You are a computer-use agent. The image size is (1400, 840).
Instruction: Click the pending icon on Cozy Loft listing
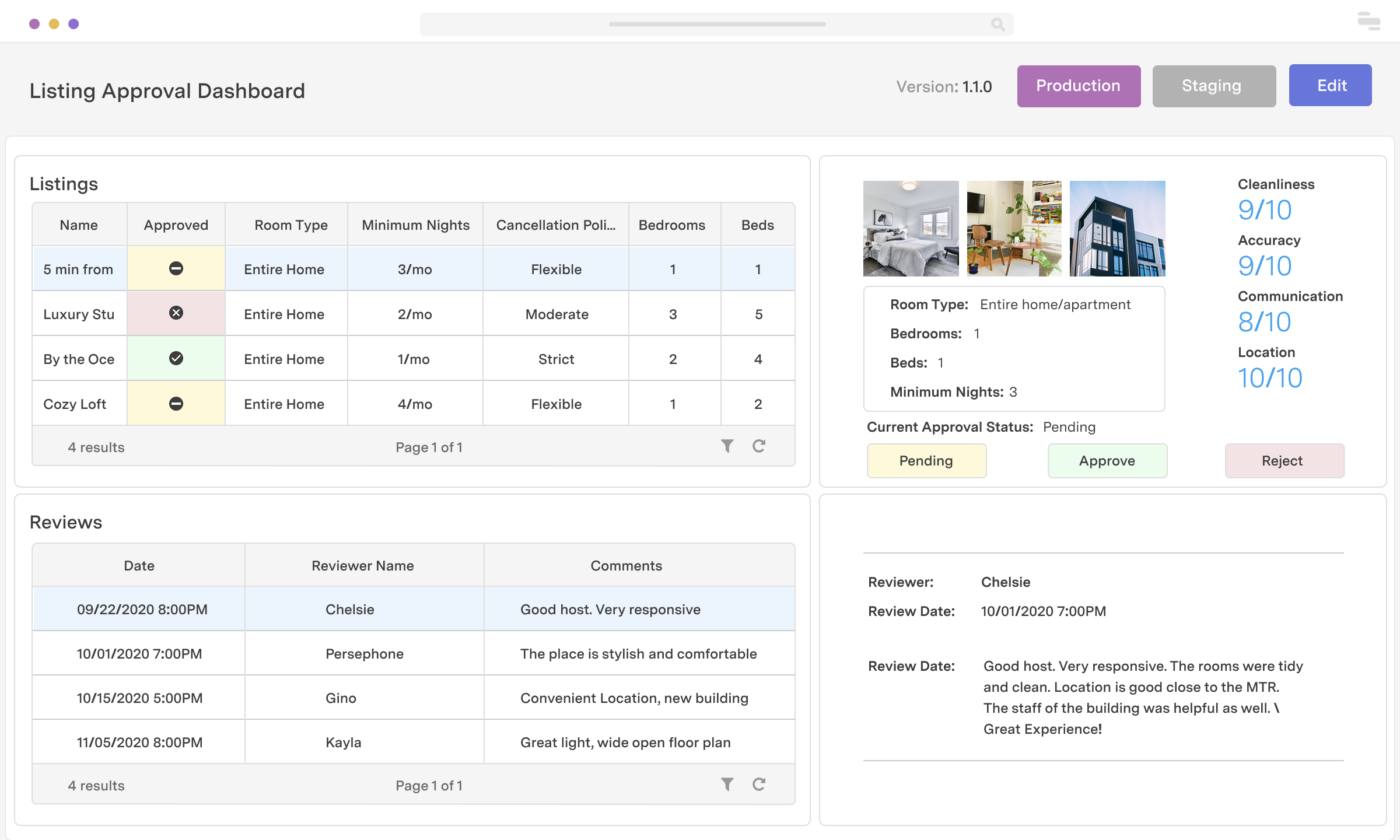pyautogui.click(x=176, y=403)
